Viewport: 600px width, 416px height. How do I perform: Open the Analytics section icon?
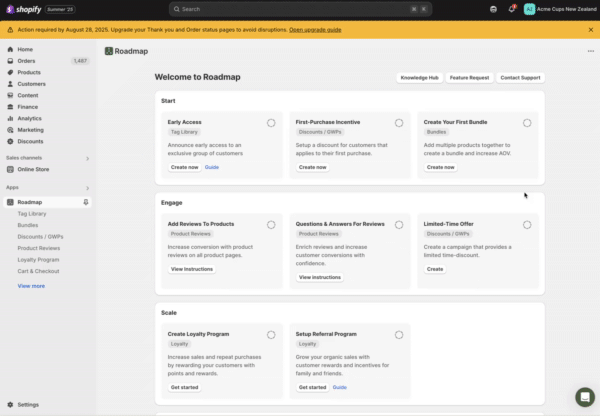(10, 118)
